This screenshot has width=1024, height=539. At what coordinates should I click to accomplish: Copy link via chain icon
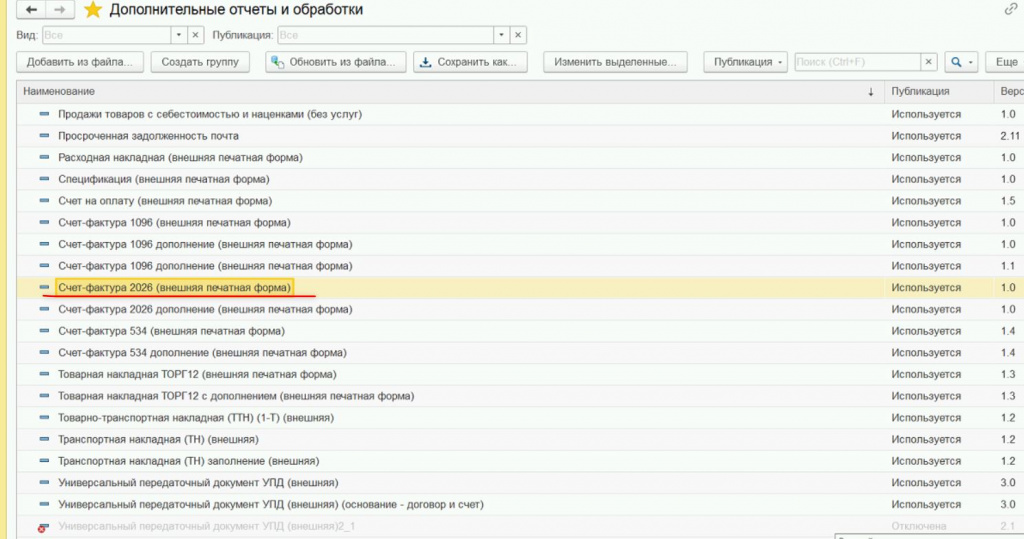[1011, 8]
